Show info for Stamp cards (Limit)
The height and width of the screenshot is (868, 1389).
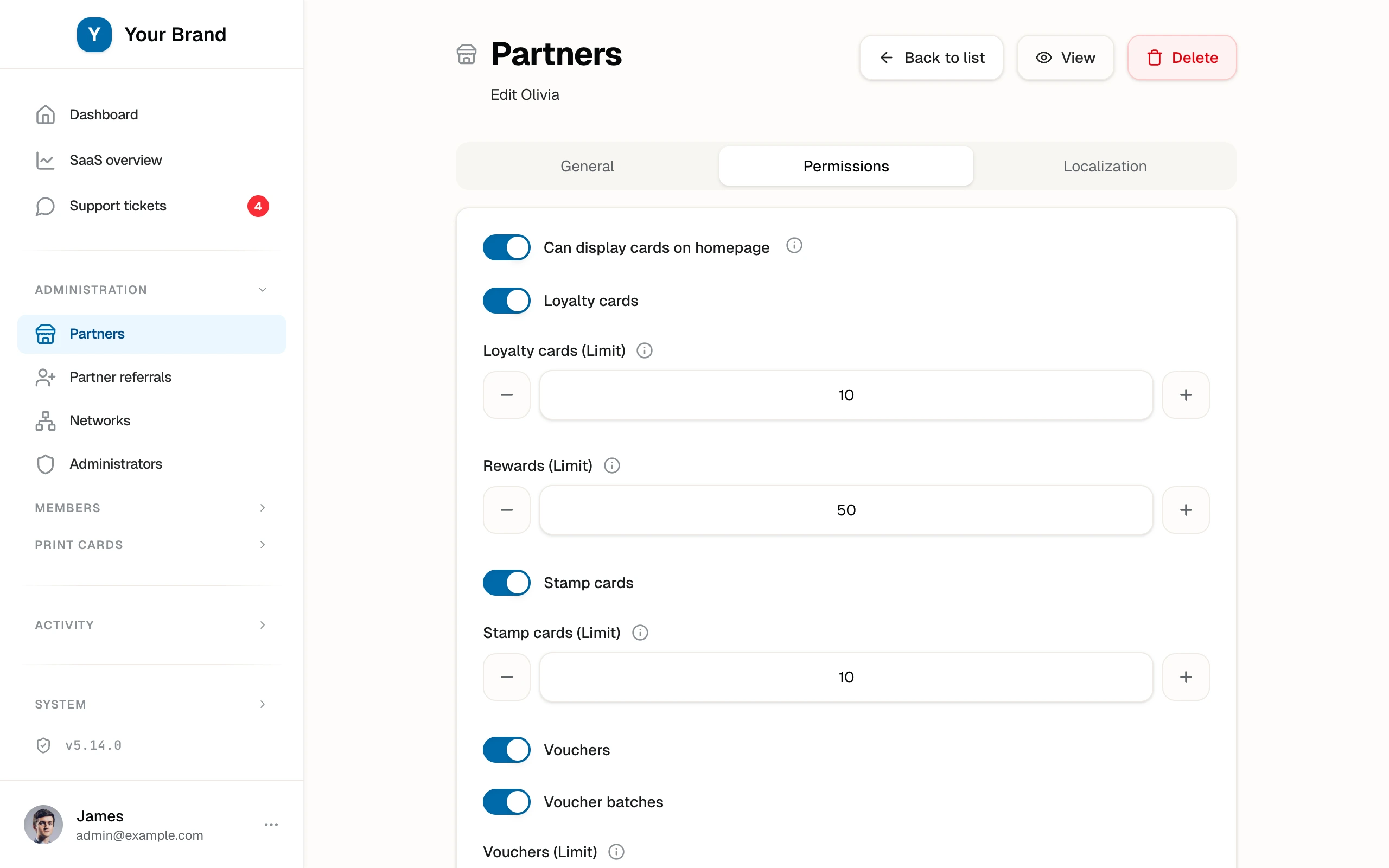tap(640, 633)
